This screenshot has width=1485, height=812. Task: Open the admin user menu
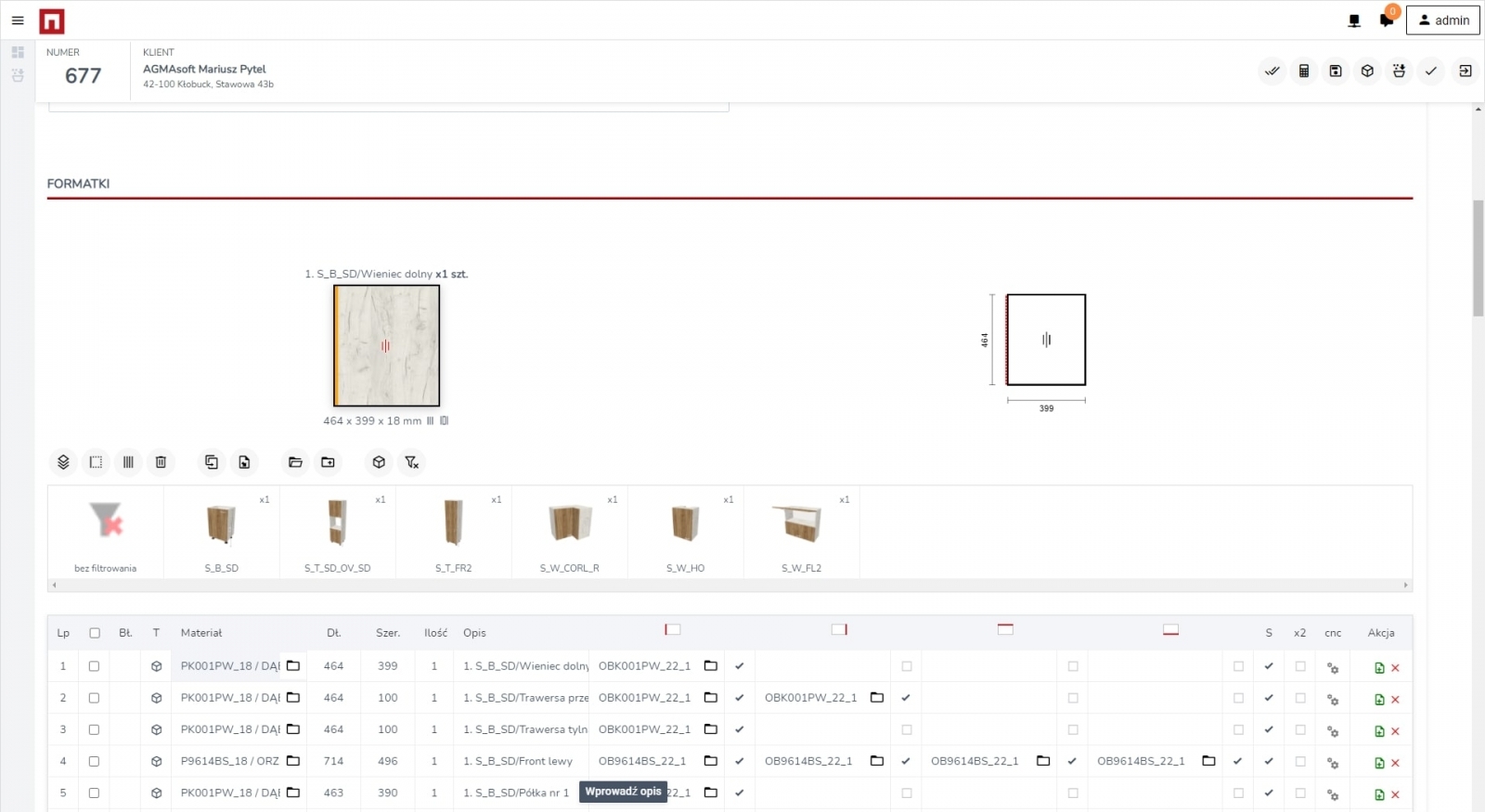point(1443,20)
